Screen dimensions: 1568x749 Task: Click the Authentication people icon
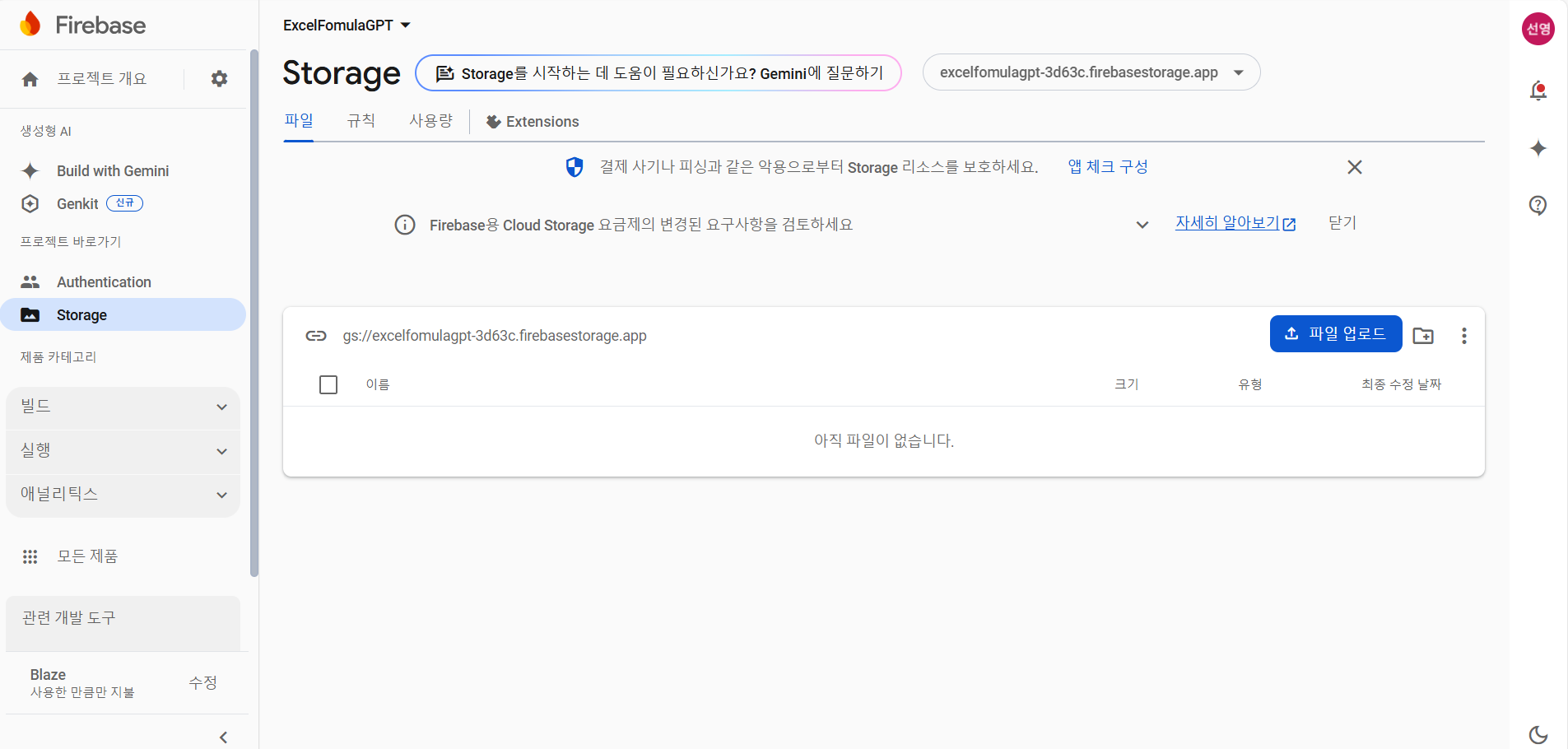click(30, 281)
